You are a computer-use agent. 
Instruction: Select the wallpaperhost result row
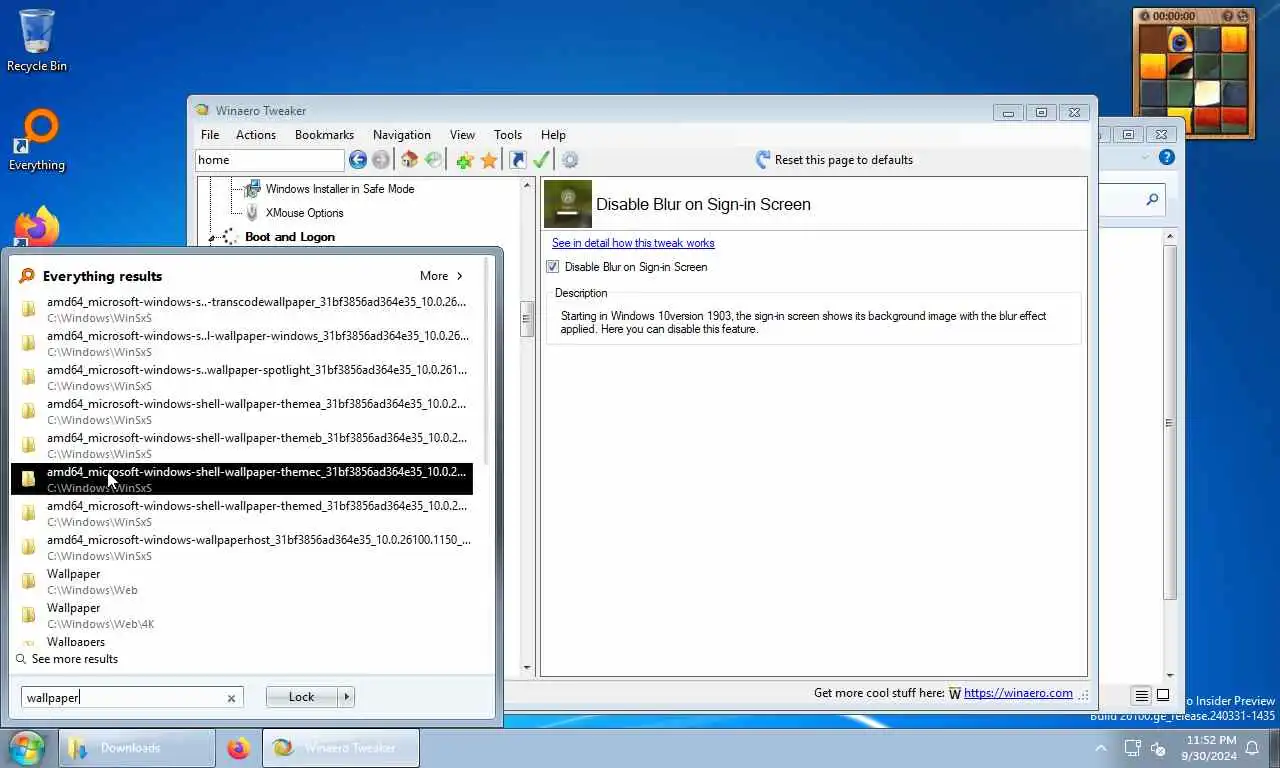point(241,547)
